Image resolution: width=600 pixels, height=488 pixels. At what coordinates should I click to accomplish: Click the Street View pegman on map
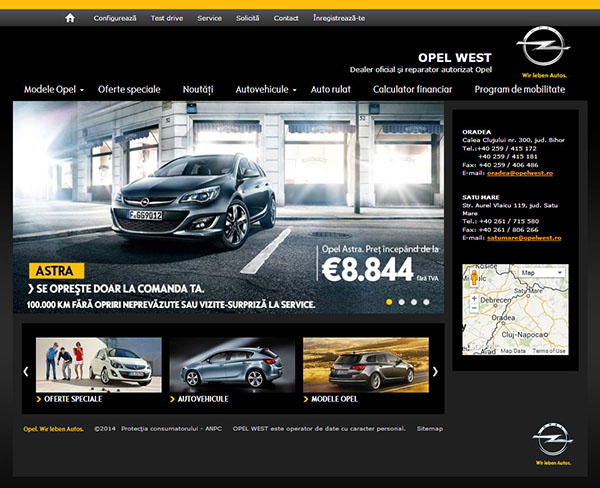[x=474, y=278]
